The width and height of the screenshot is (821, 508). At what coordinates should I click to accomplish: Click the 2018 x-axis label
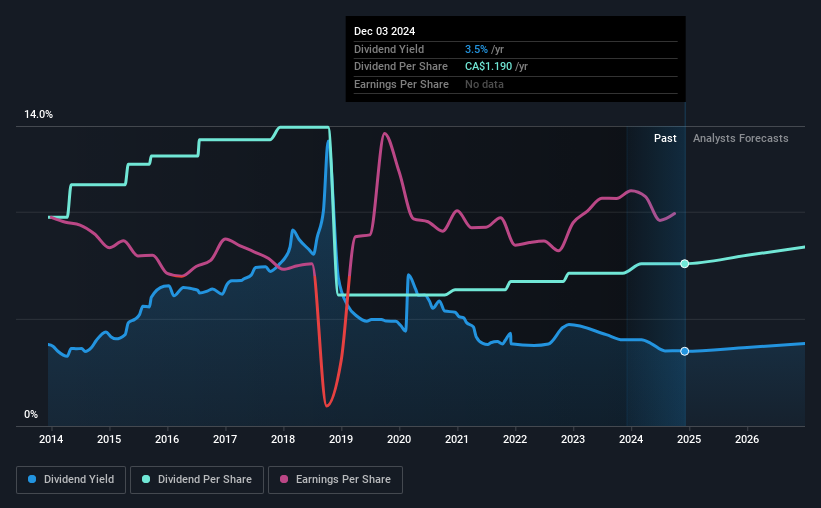pyautogui.click(x=283, y=439)
